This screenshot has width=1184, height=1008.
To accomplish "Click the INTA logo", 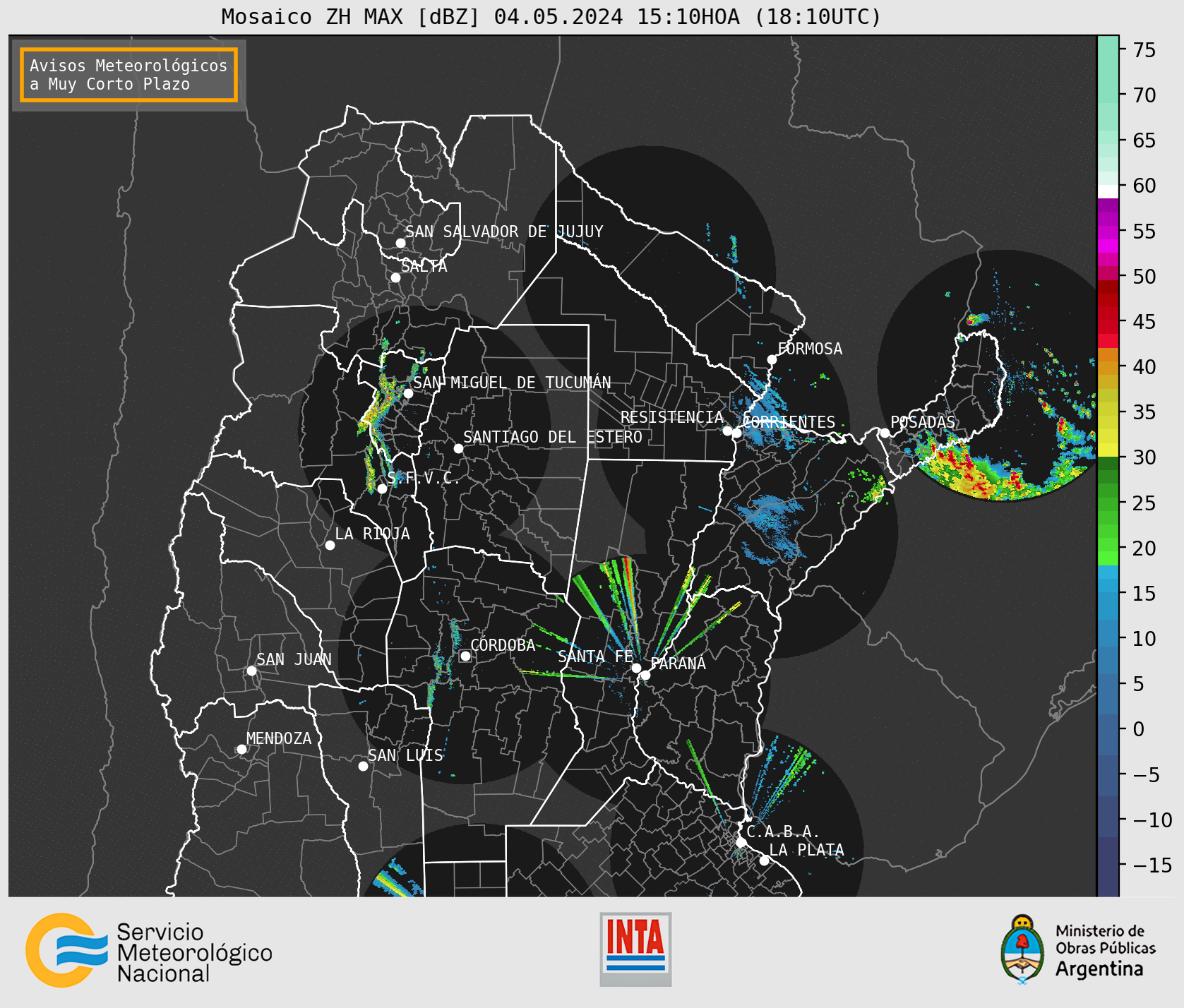I will coord(635,949).
